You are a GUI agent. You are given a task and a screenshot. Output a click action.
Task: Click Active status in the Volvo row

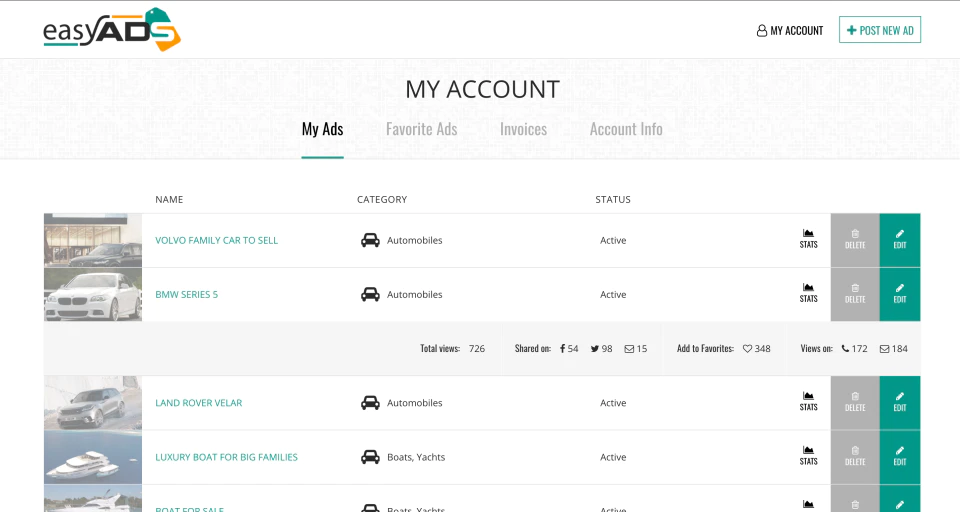coord(613,241)
